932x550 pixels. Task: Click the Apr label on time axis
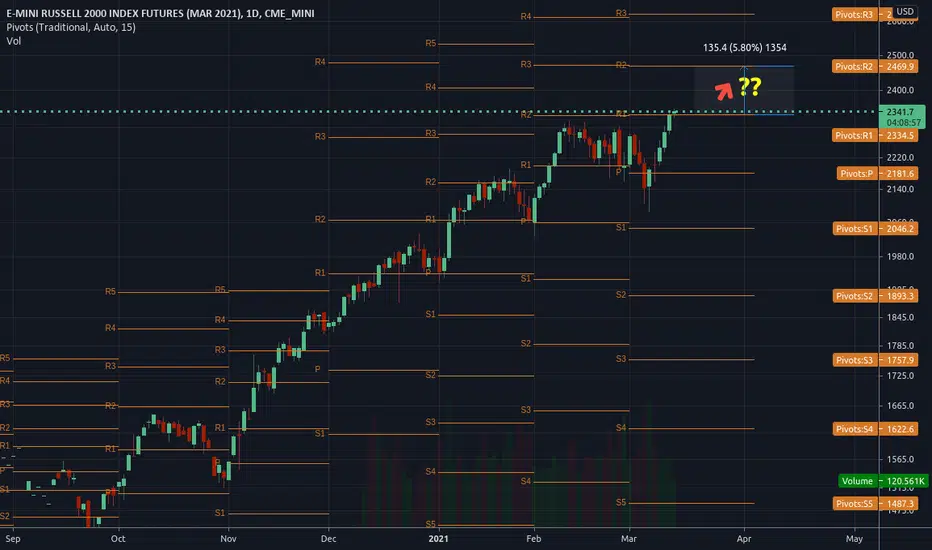(744, 539)
